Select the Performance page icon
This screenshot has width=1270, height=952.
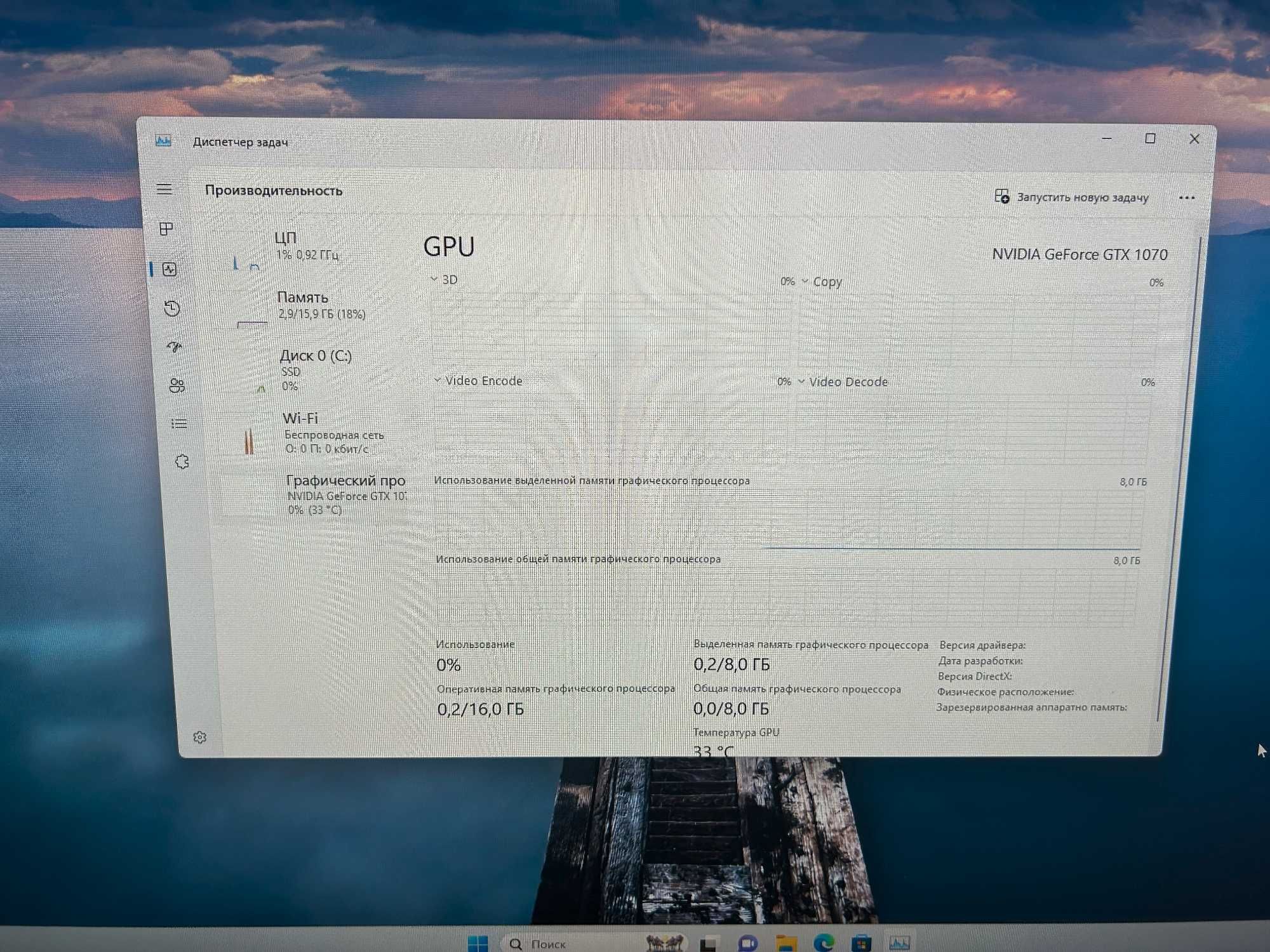(x=169, y=269)
